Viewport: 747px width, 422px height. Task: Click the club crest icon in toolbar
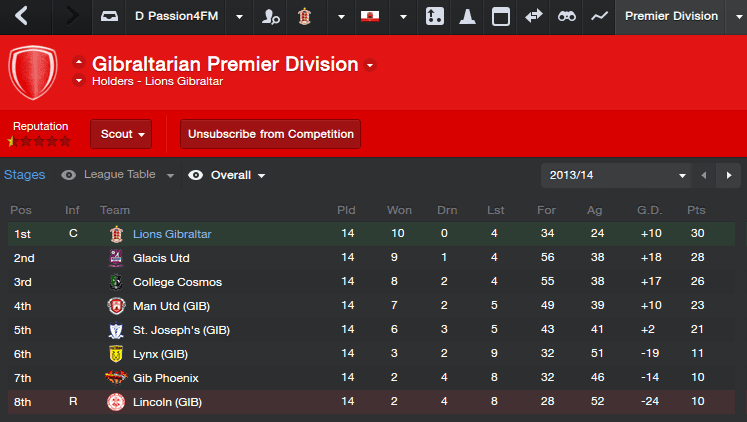tap(304, 16)
